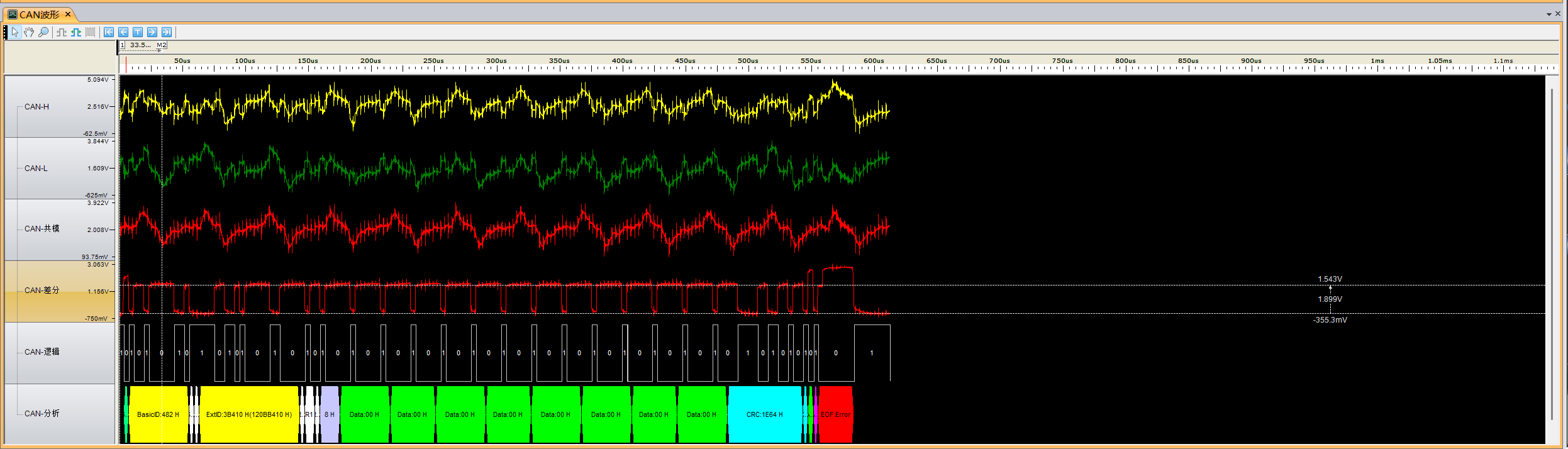
Task: Click the 8 H DLC decode block
Action: point(330,414)
